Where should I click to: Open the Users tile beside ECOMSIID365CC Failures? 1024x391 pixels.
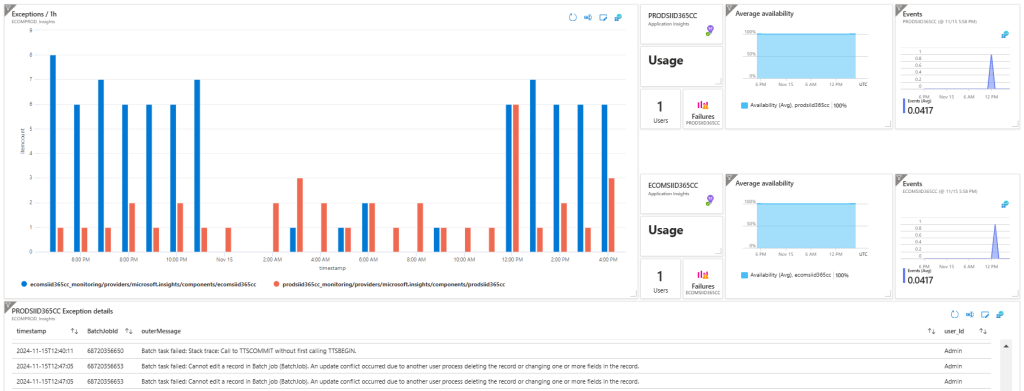tap(660, 279)
